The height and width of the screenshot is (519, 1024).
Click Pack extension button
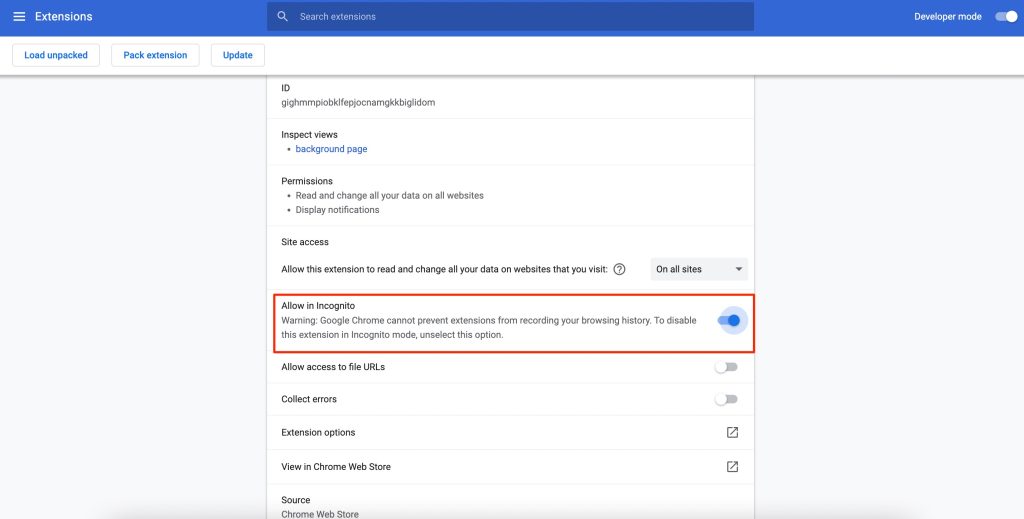(155, 55)
